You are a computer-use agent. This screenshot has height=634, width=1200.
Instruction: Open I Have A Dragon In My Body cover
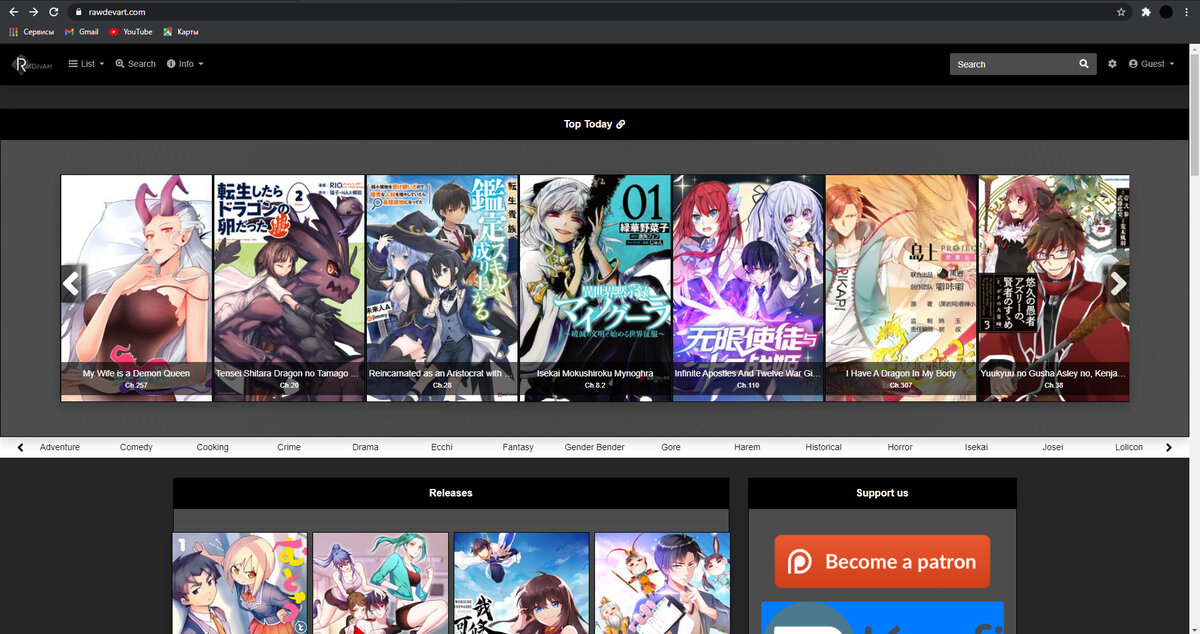pyautogui.click(x=901, y=288)
